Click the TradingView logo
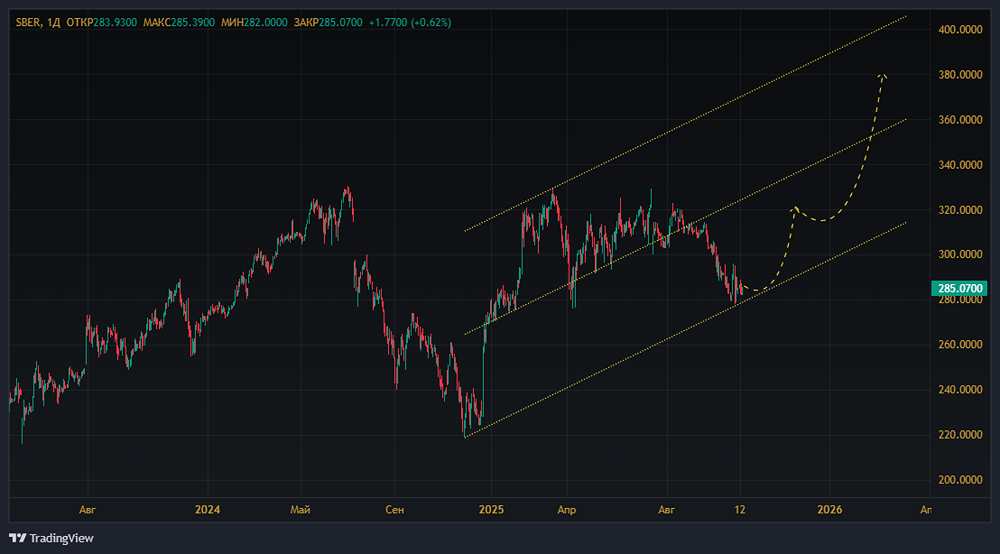Image resolution: width=1000 pixels, height=554 pixels. (x=51, y=538)
